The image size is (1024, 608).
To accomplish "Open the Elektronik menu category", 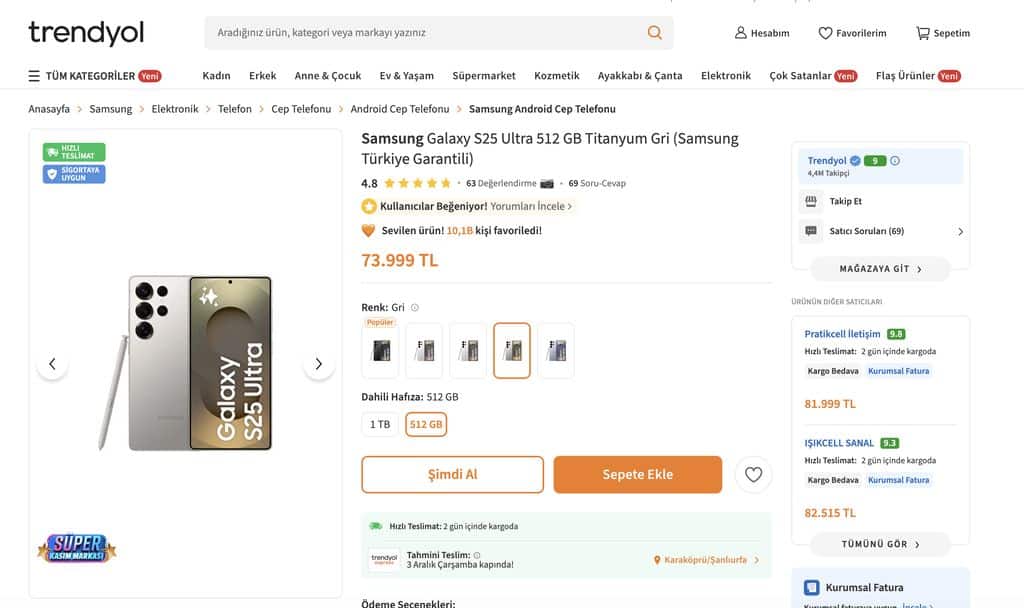I will (725, 76).
